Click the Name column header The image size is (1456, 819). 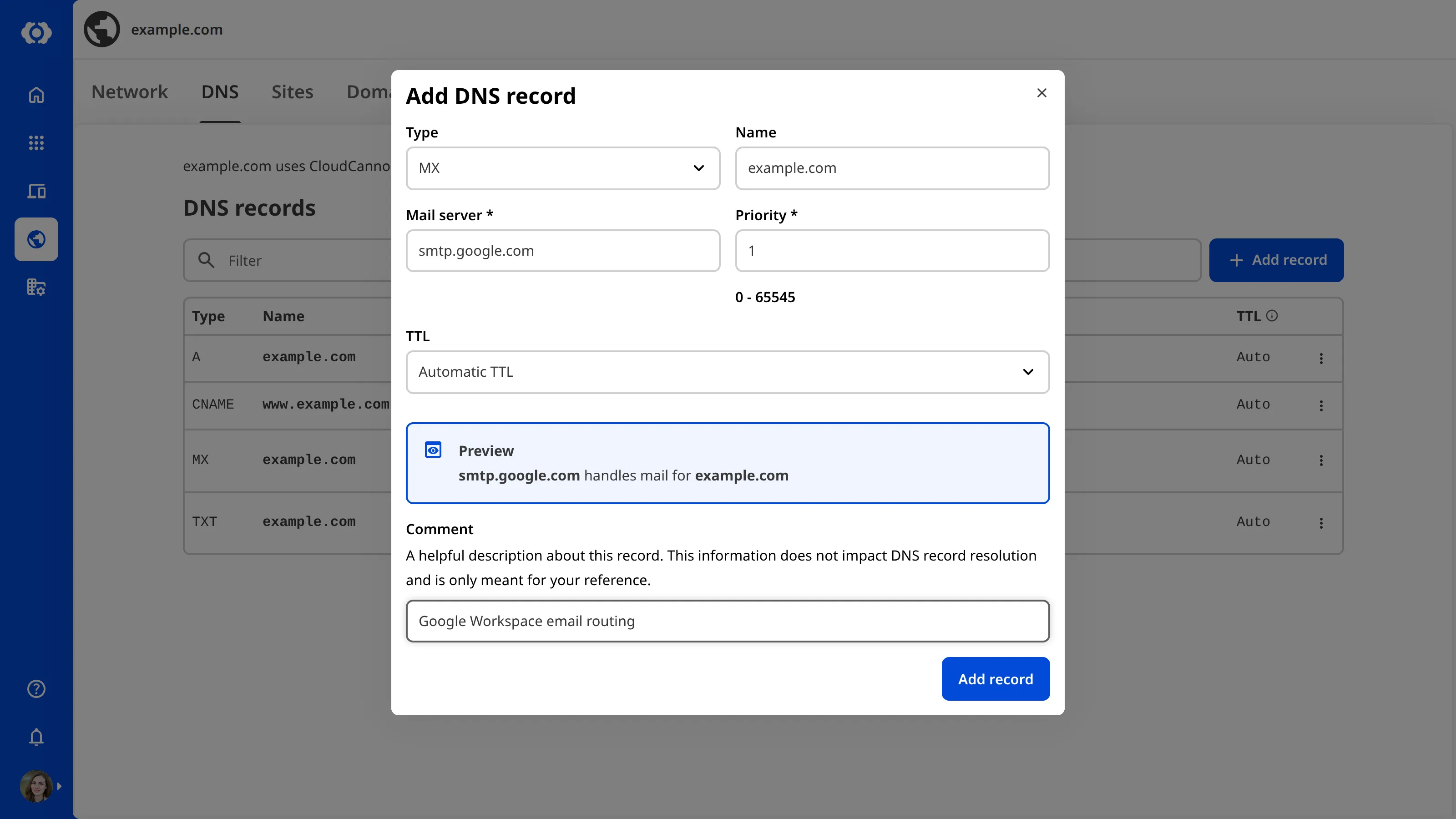[x=283, y=316]
